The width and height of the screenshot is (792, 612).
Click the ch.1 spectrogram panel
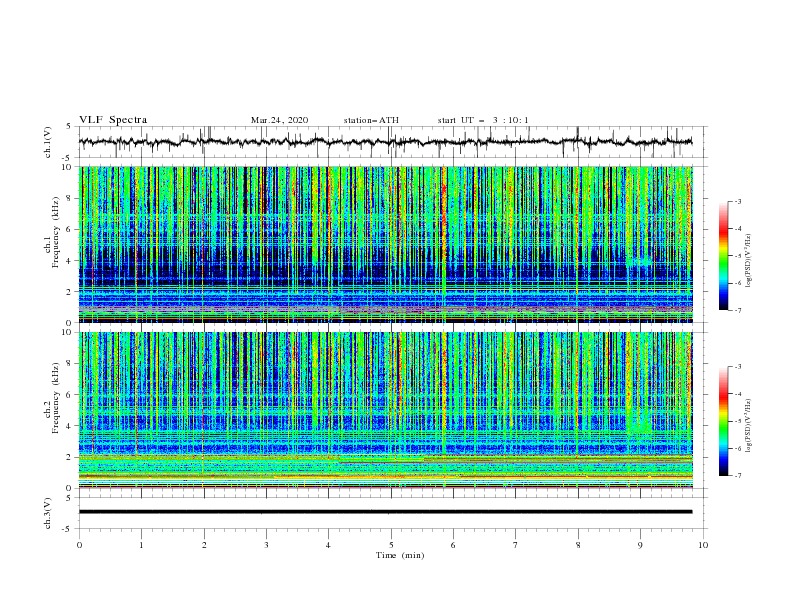[385, 244]
